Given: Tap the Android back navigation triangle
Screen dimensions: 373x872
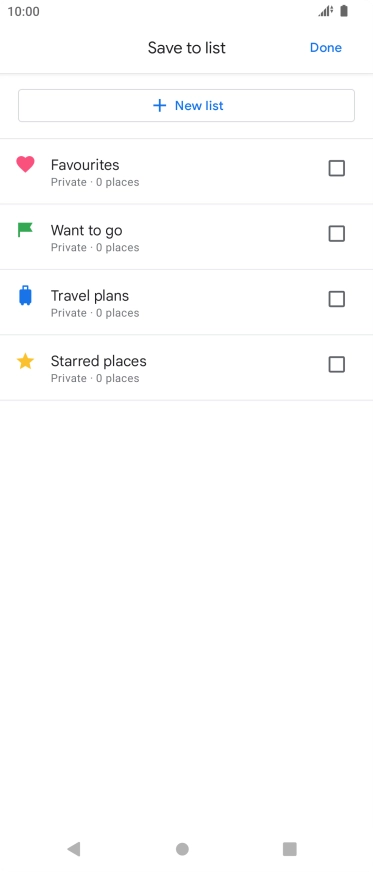Looking at the screenshot, I should pos(73,849).
